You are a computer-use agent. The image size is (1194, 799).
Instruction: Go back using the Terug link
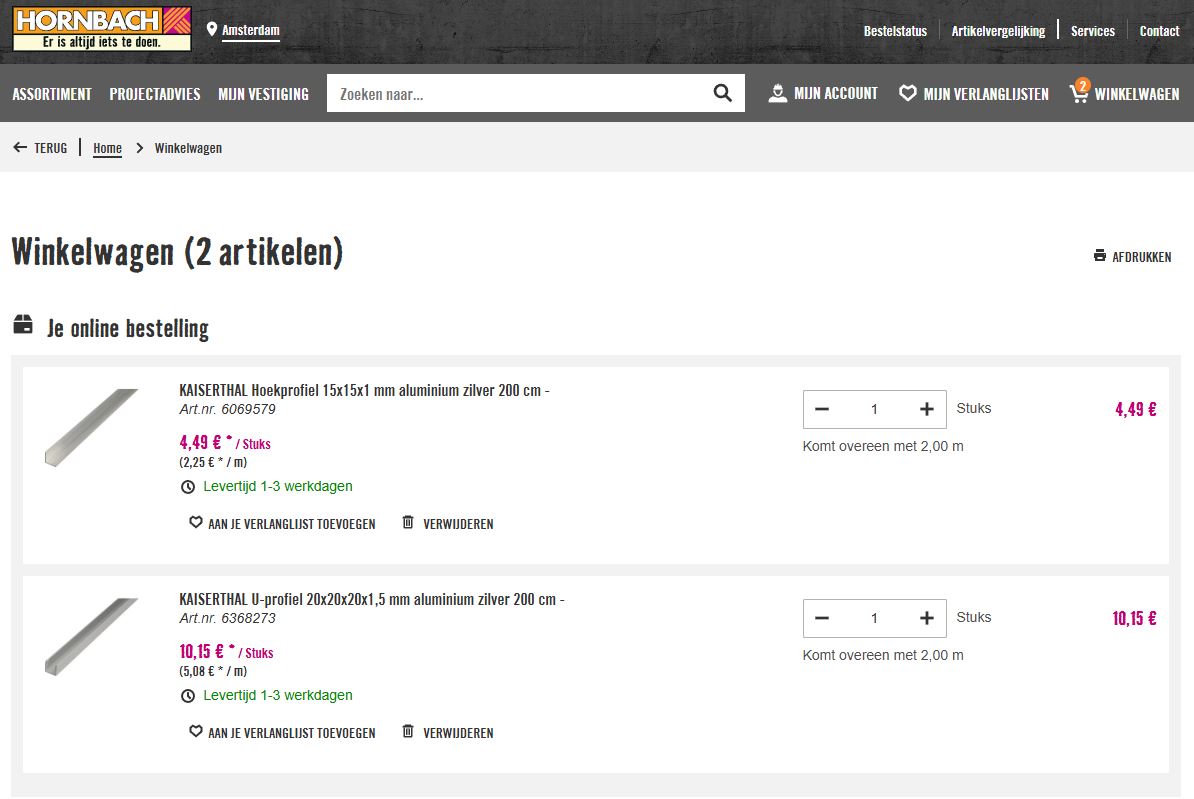pos(41,148)
